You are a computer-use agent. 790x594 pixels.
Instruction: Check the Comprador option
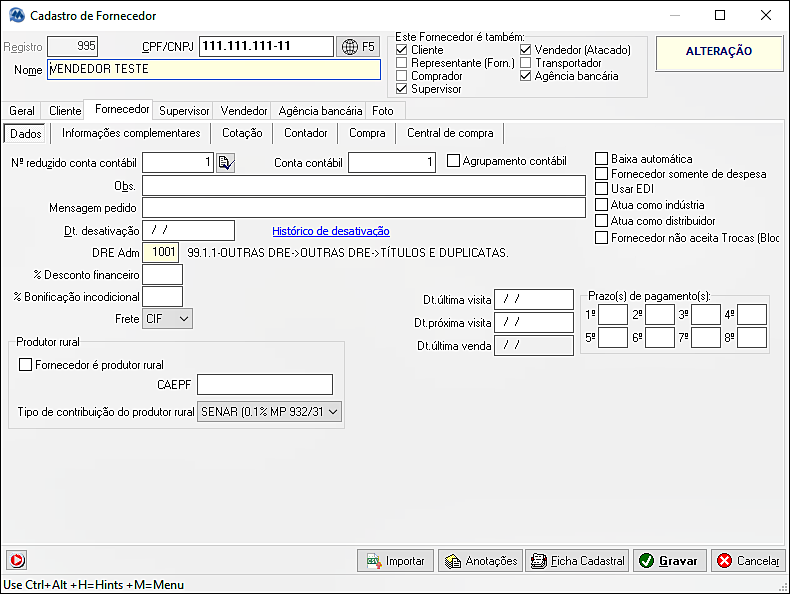(x=402, y=76)
